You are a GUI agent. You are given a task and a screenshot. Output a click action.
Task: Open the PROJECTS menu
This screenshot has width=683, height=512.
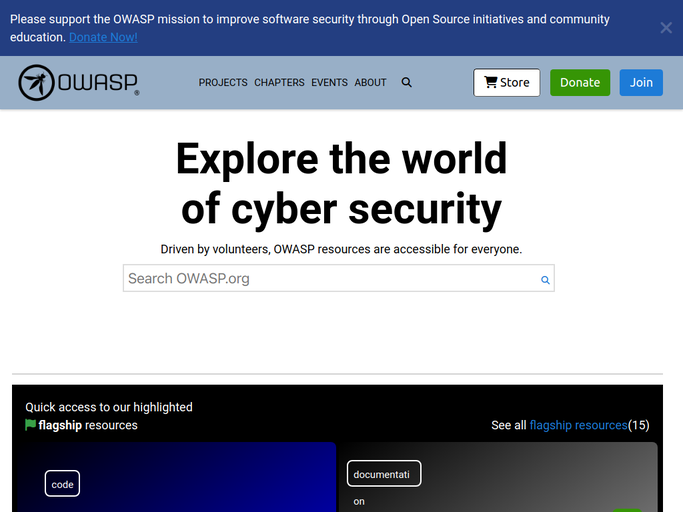pos(223,82)
